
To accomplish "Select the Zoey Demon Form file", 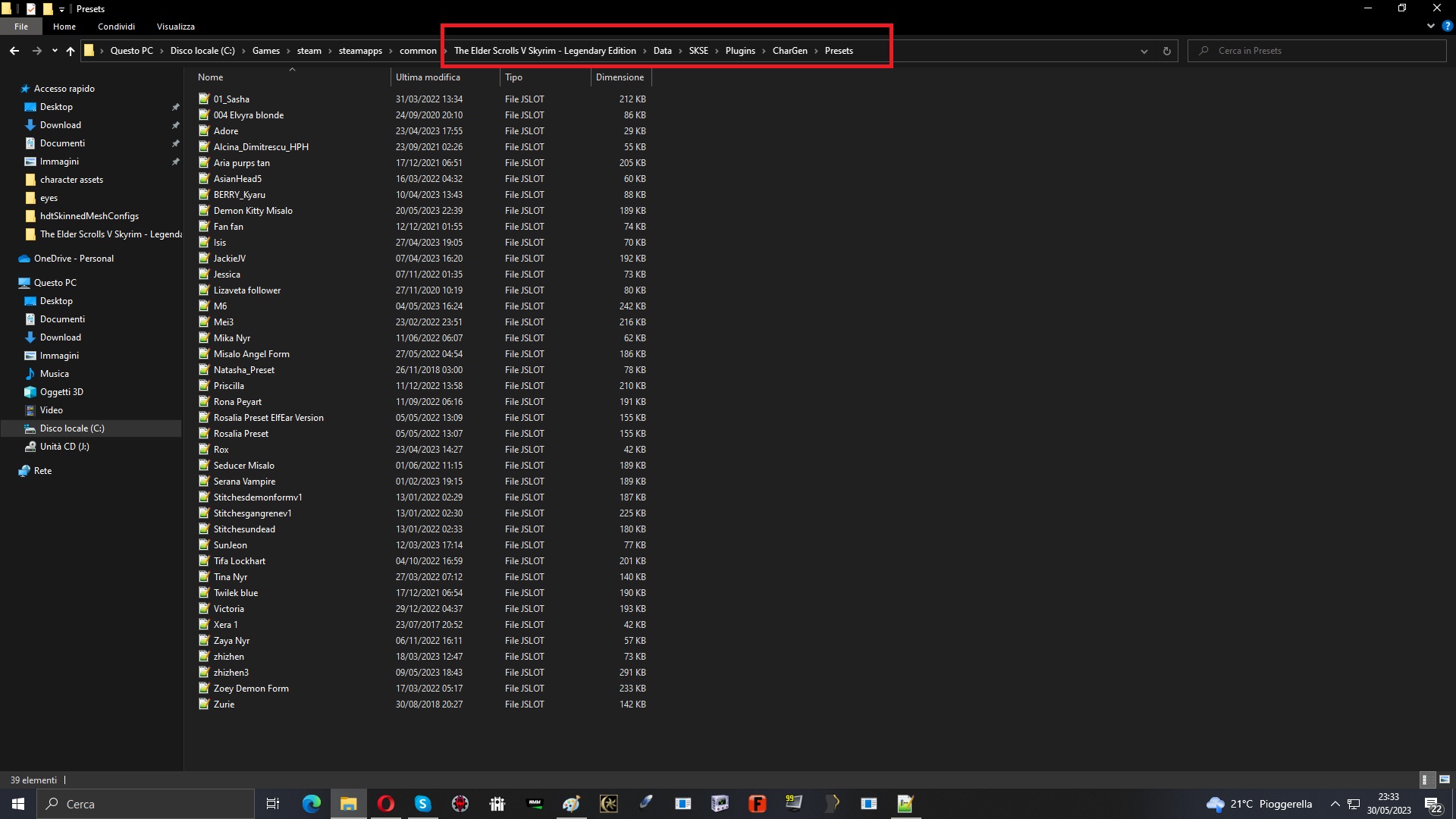I will [x=251, y=689].
